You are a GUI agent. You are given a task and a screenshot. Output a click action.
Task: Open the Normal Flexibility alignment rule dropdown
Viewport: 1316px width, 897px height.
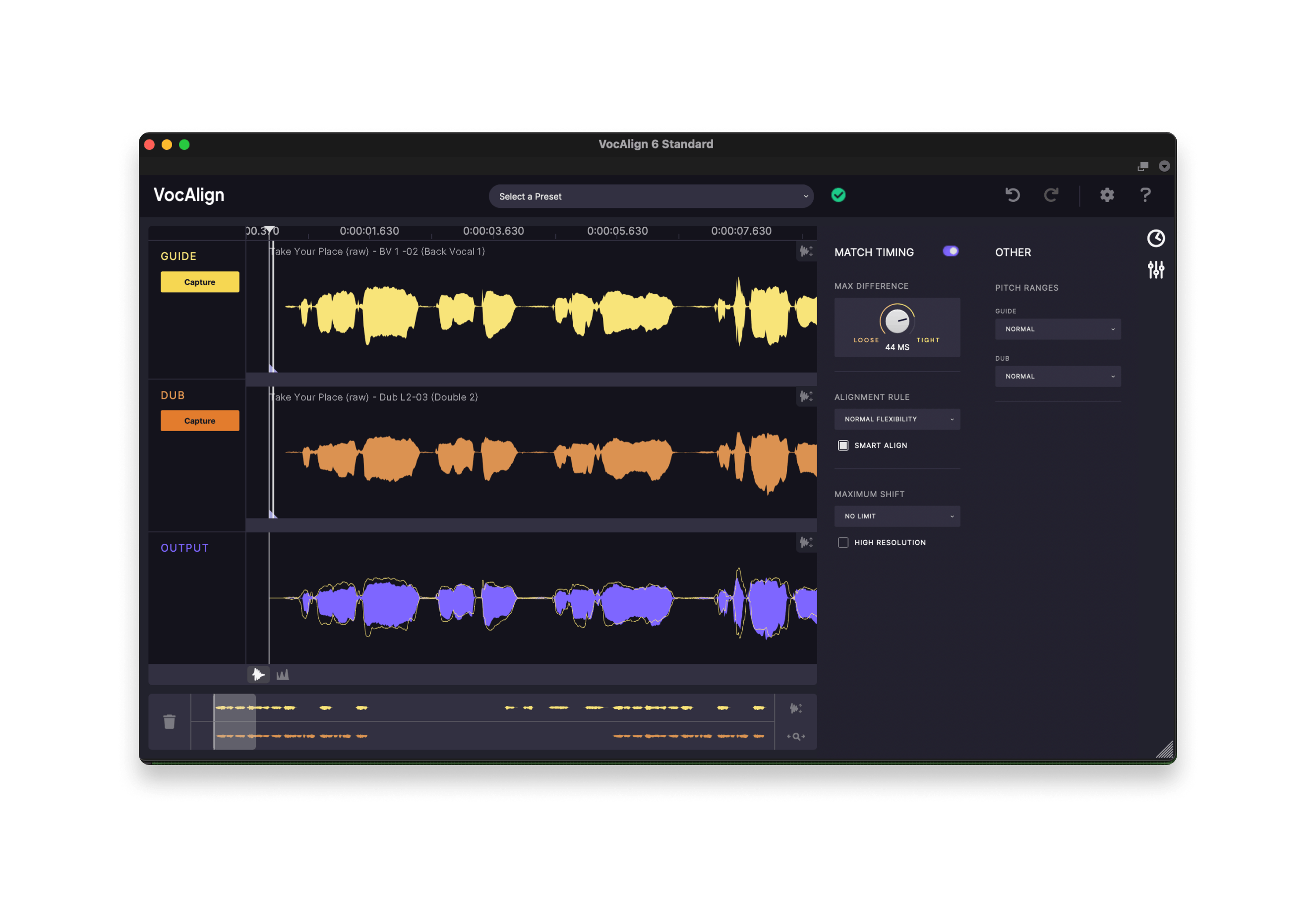click(x=897, y=419)
